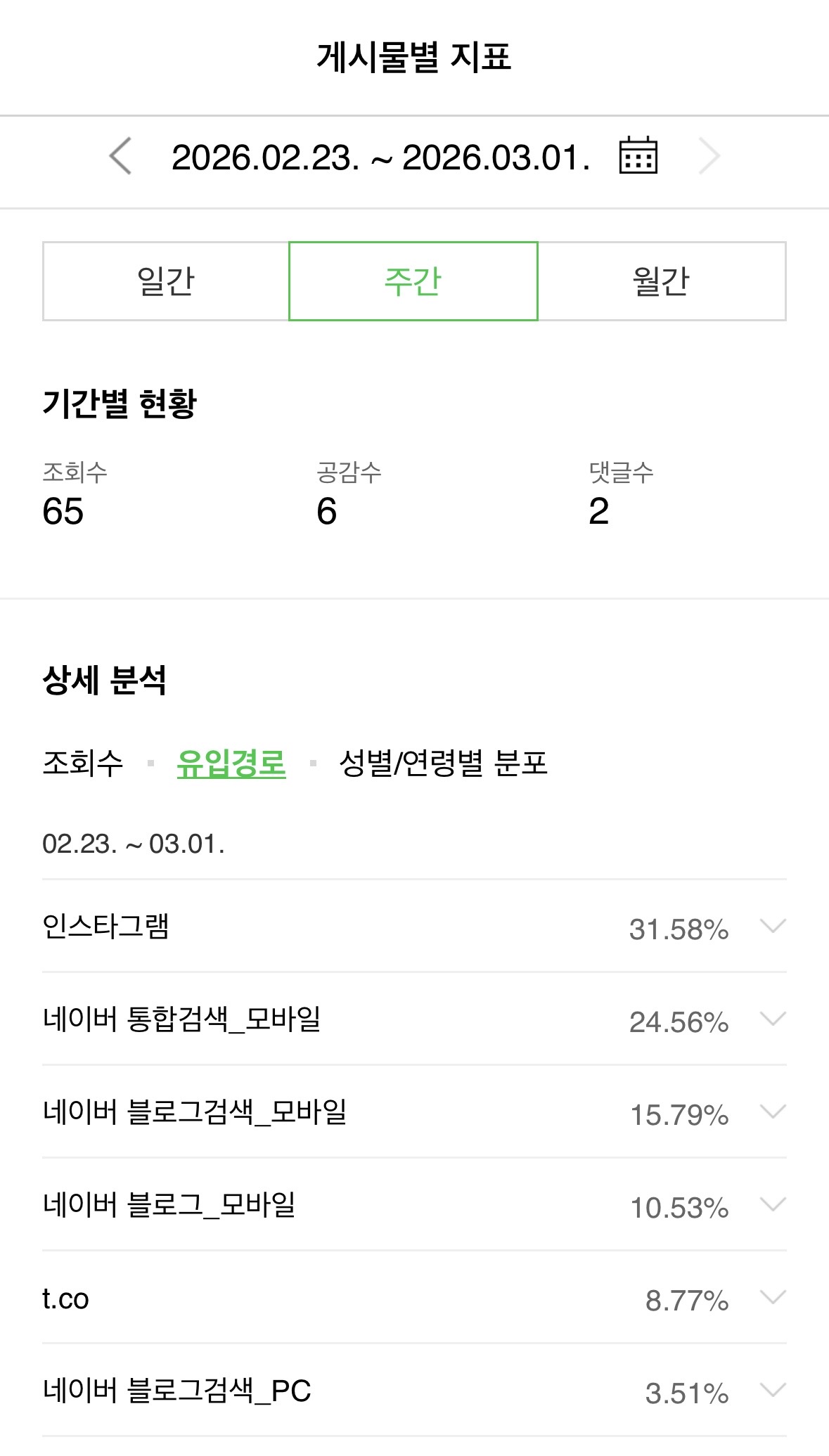
Task: Expand the t.co referral chevron
Action: (x=773, y=1297)
